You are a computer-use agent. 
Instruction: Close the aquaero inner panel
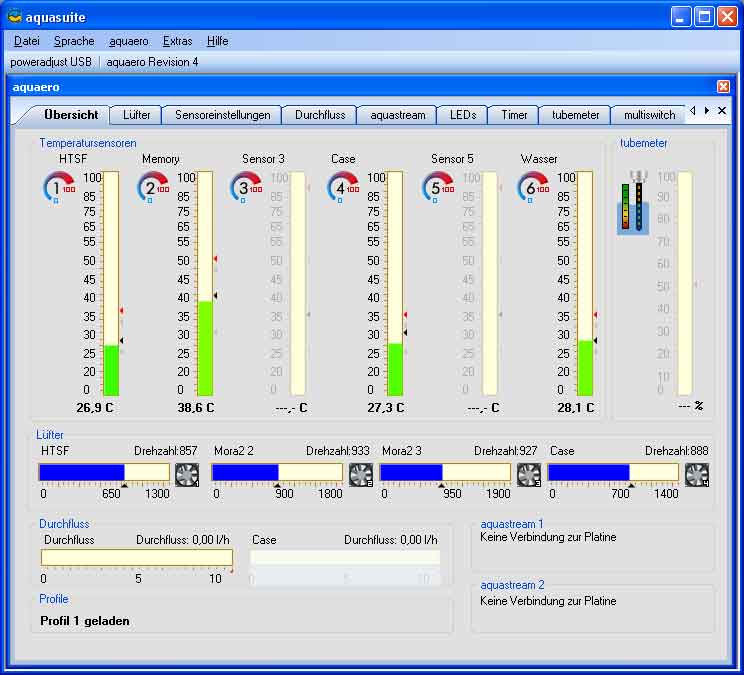pyautogui.click(x=723, y=86)
